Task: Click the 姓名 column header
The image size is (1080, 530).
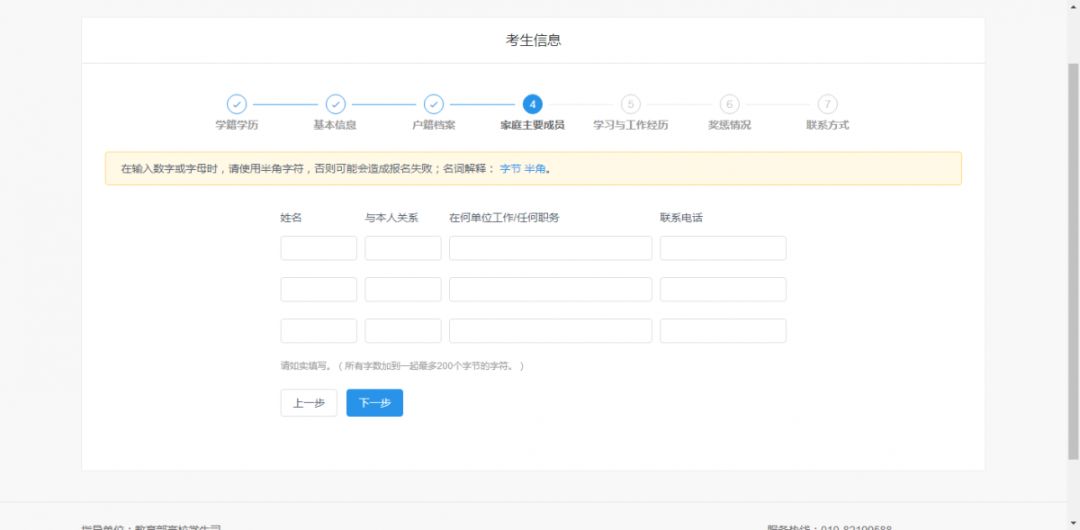Action: click(291, 218)
